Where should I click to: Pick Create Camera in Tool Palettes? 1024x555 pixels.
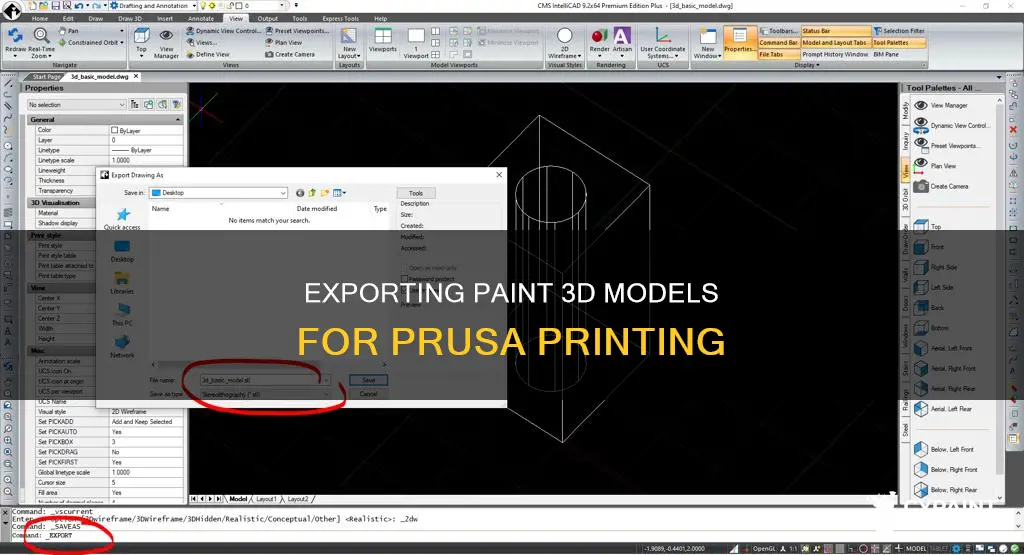pos(941,186)
